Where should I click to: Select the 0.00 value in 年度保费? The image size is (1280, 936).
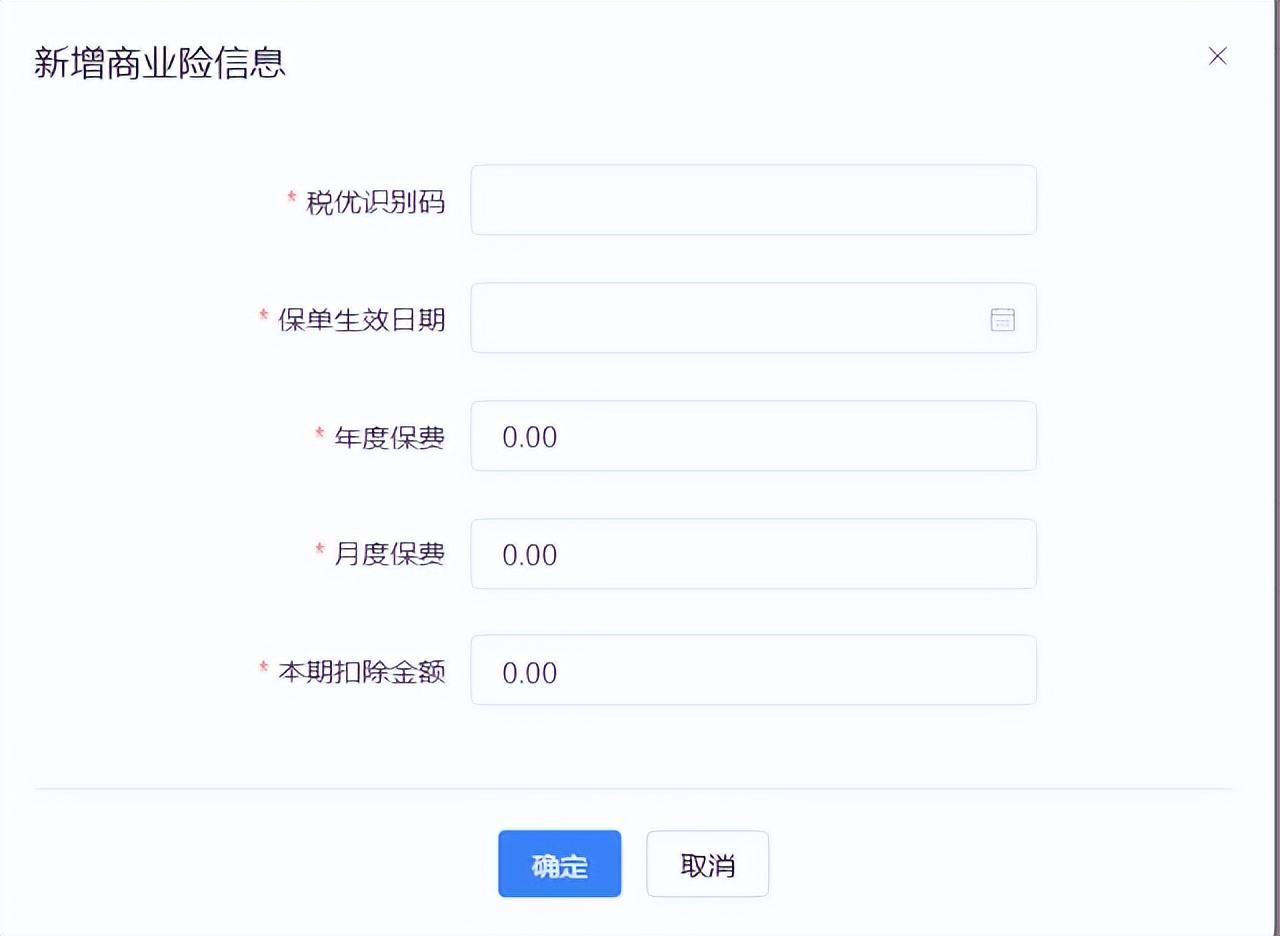pyautogui.click(x=530, y=437)
